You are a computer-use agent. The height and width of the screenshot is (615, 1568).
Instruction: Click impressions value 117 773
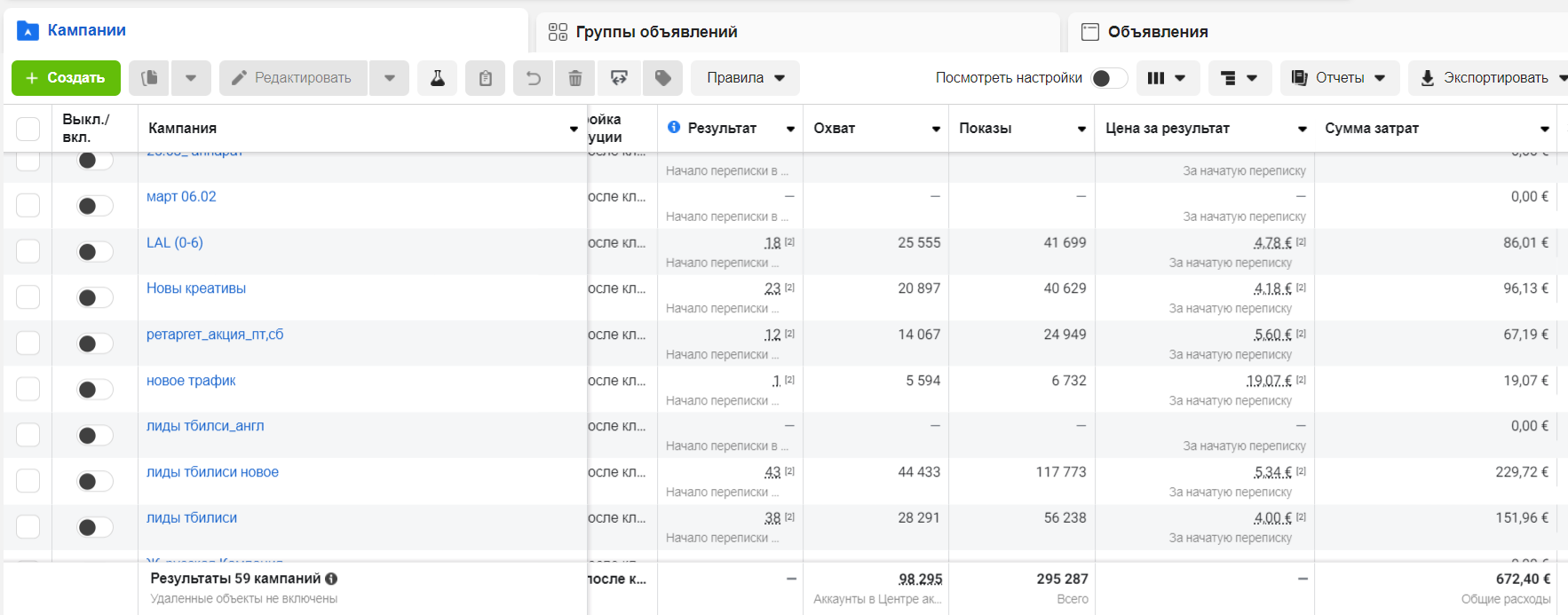click(1061, 472)
